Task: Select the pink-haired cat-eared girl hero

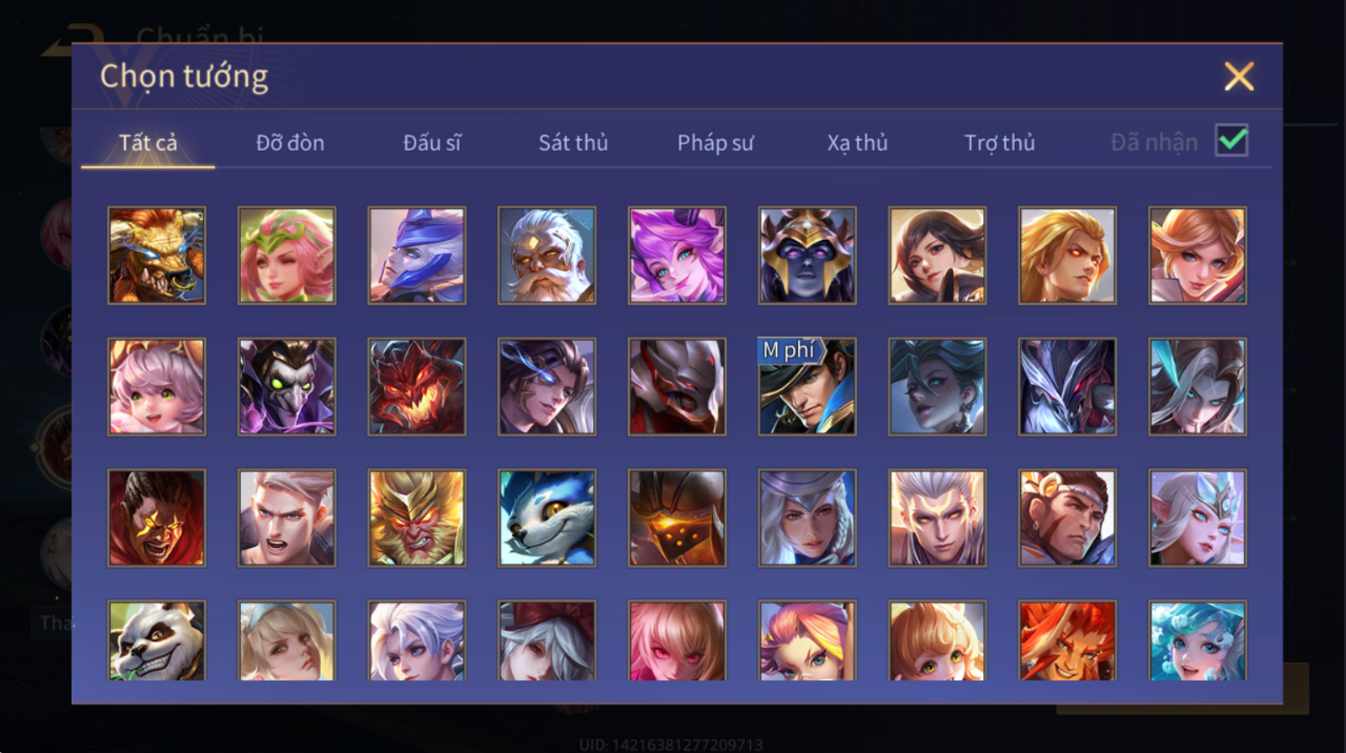Action: point(157,386)
